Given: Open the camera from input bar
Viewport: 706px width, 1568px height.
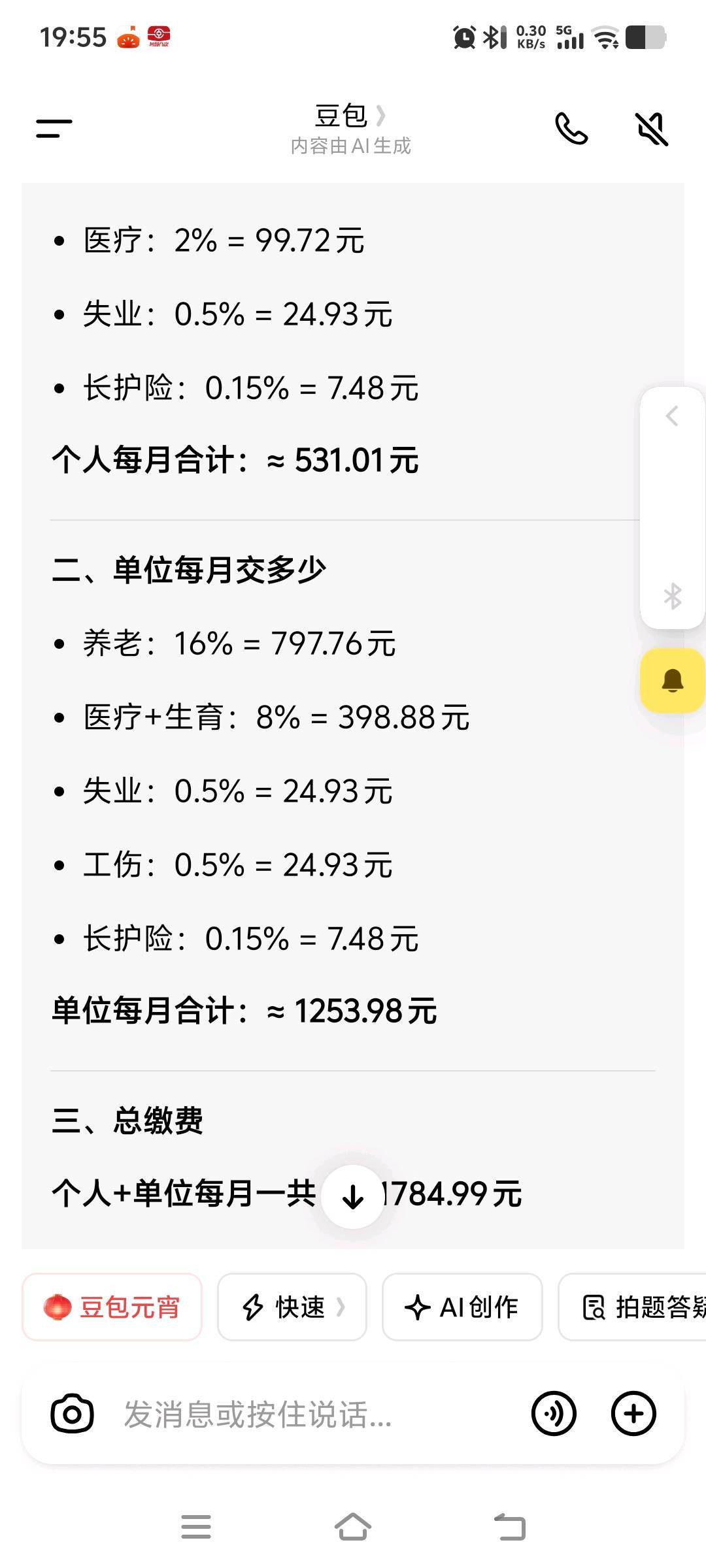Looking at the screenshot, I should (x=72, y=1414).
